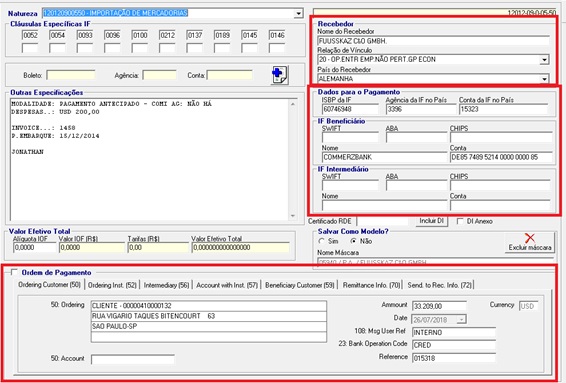Open the Date picker dropdown arrow
Image resolution: width=566 pixels, height=383 pixels.
(461, 319)
